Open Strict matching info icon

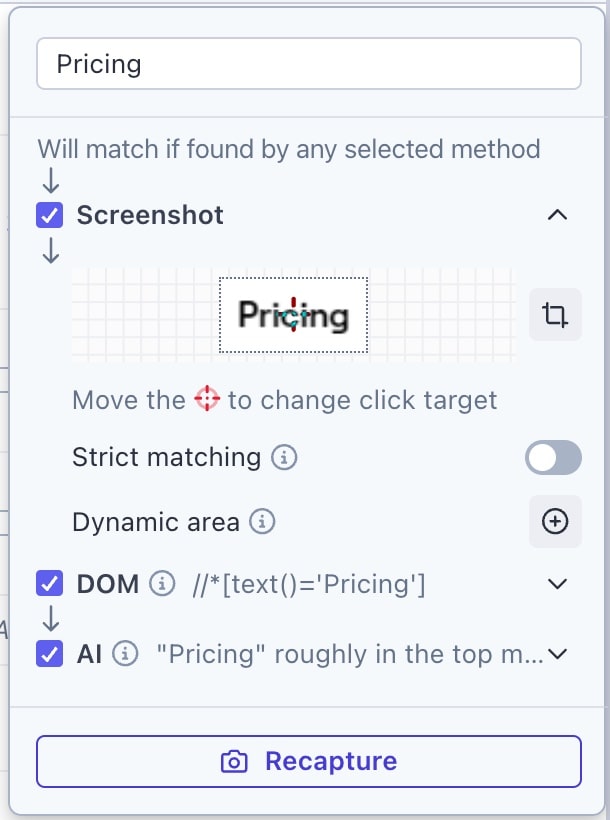coord(284,458)
